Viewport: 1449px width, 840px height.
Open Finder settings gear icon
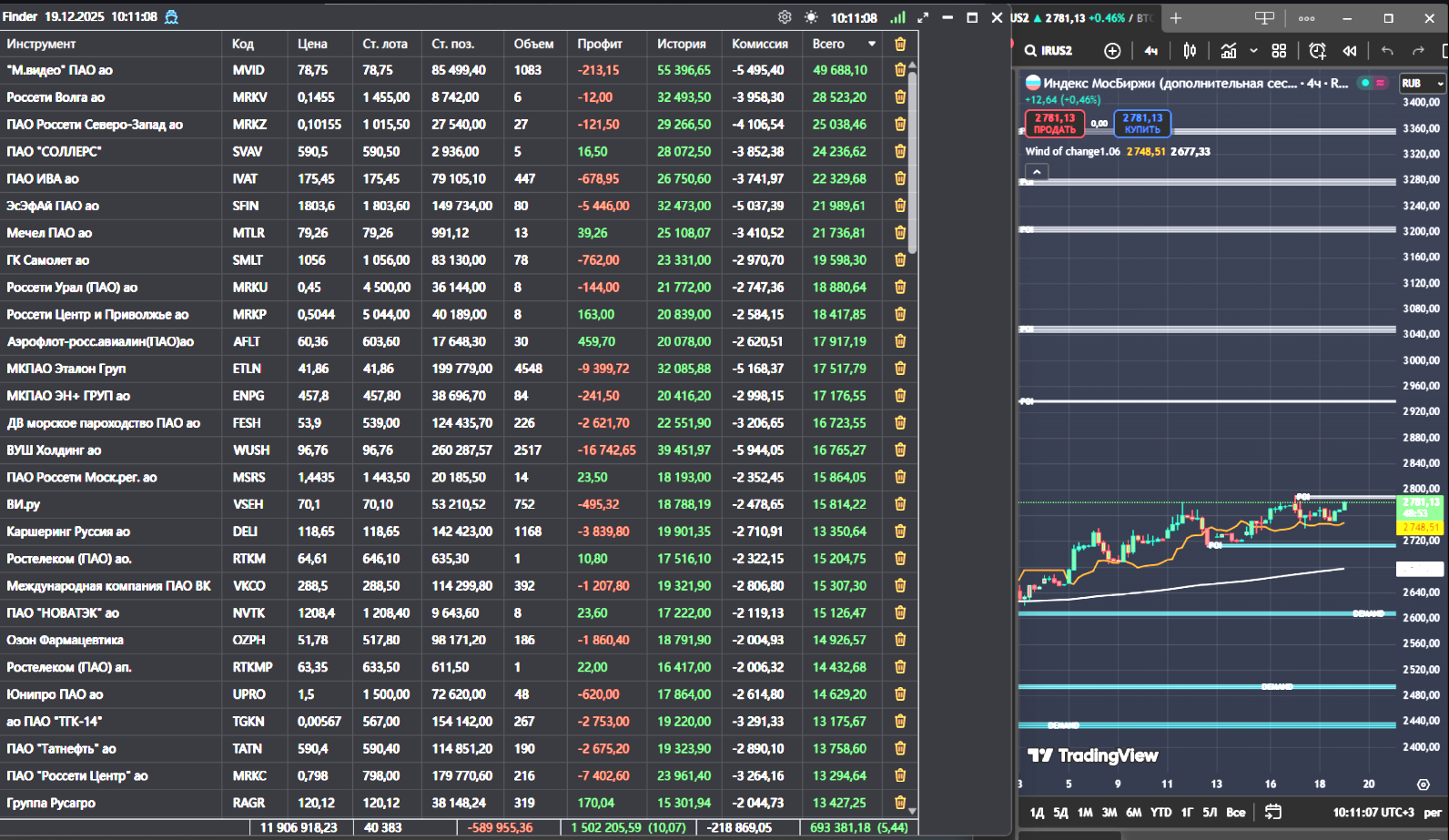coord(785,17)
